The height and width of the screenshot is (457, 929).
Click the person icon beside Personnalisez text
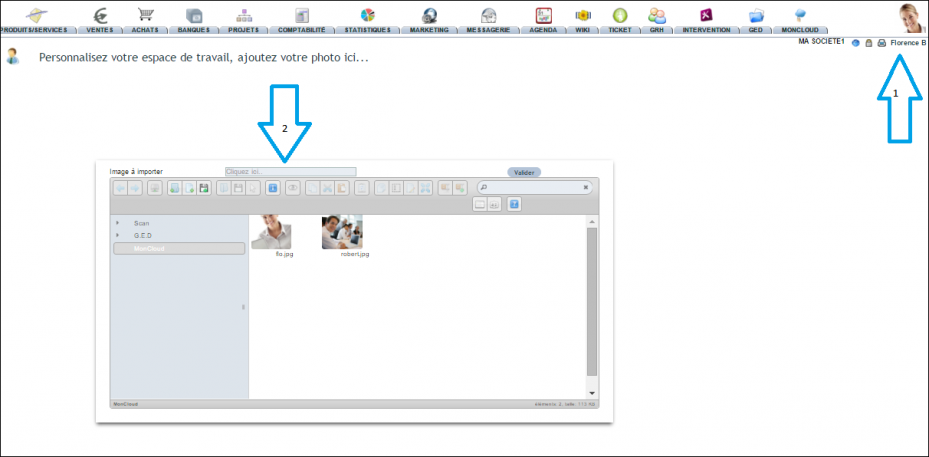tap(12, 57)
